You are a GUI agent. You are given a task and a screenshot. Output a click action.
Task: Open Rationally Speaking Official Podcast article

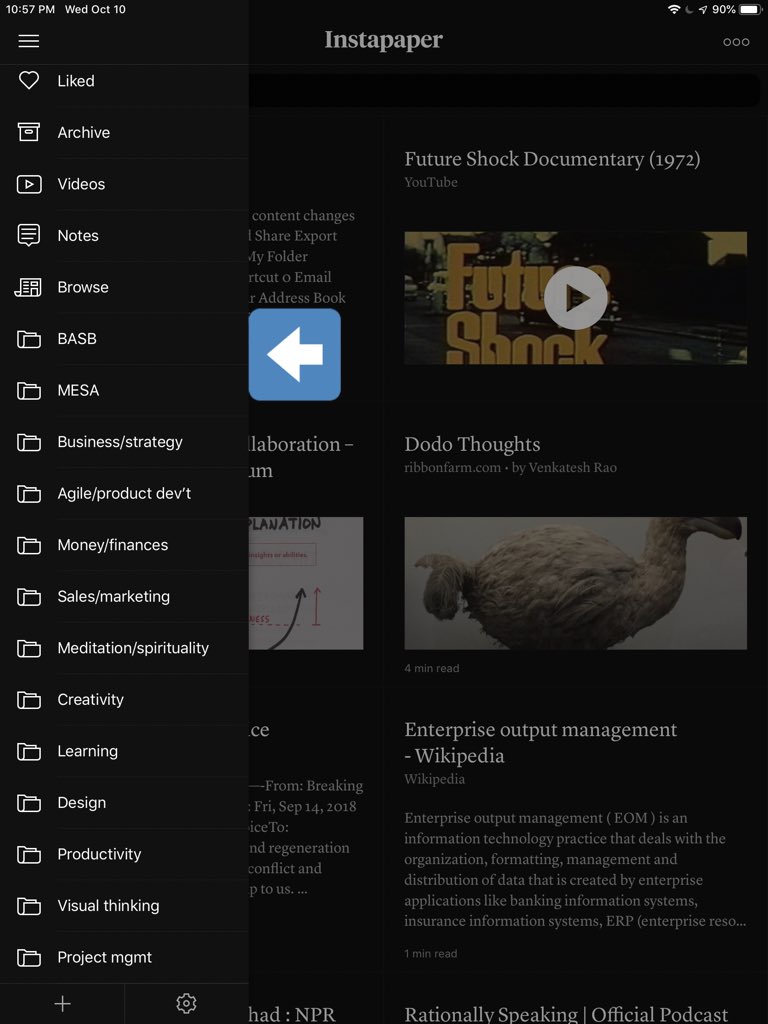(566, 1014)
